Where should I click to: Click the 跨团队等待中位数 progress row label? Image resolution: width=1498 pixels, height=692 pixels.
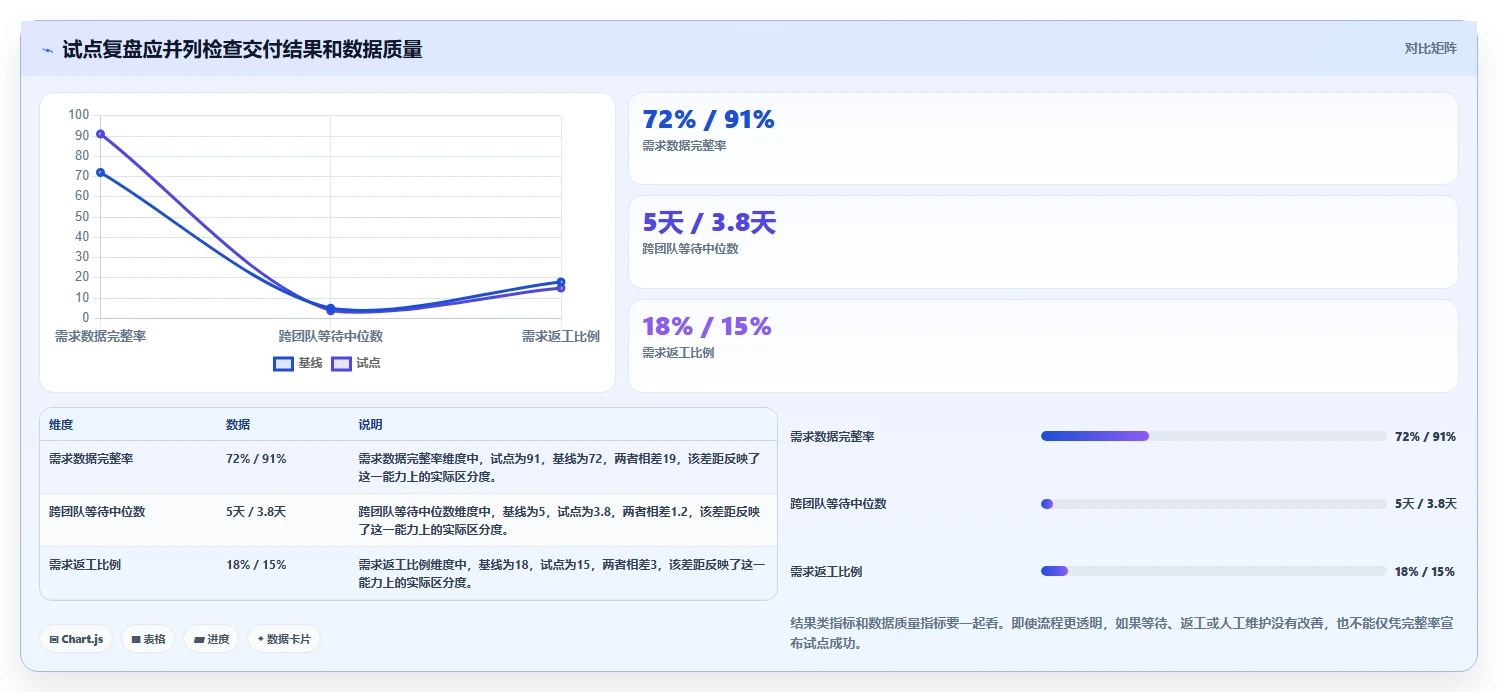click(x=838, y=504)
